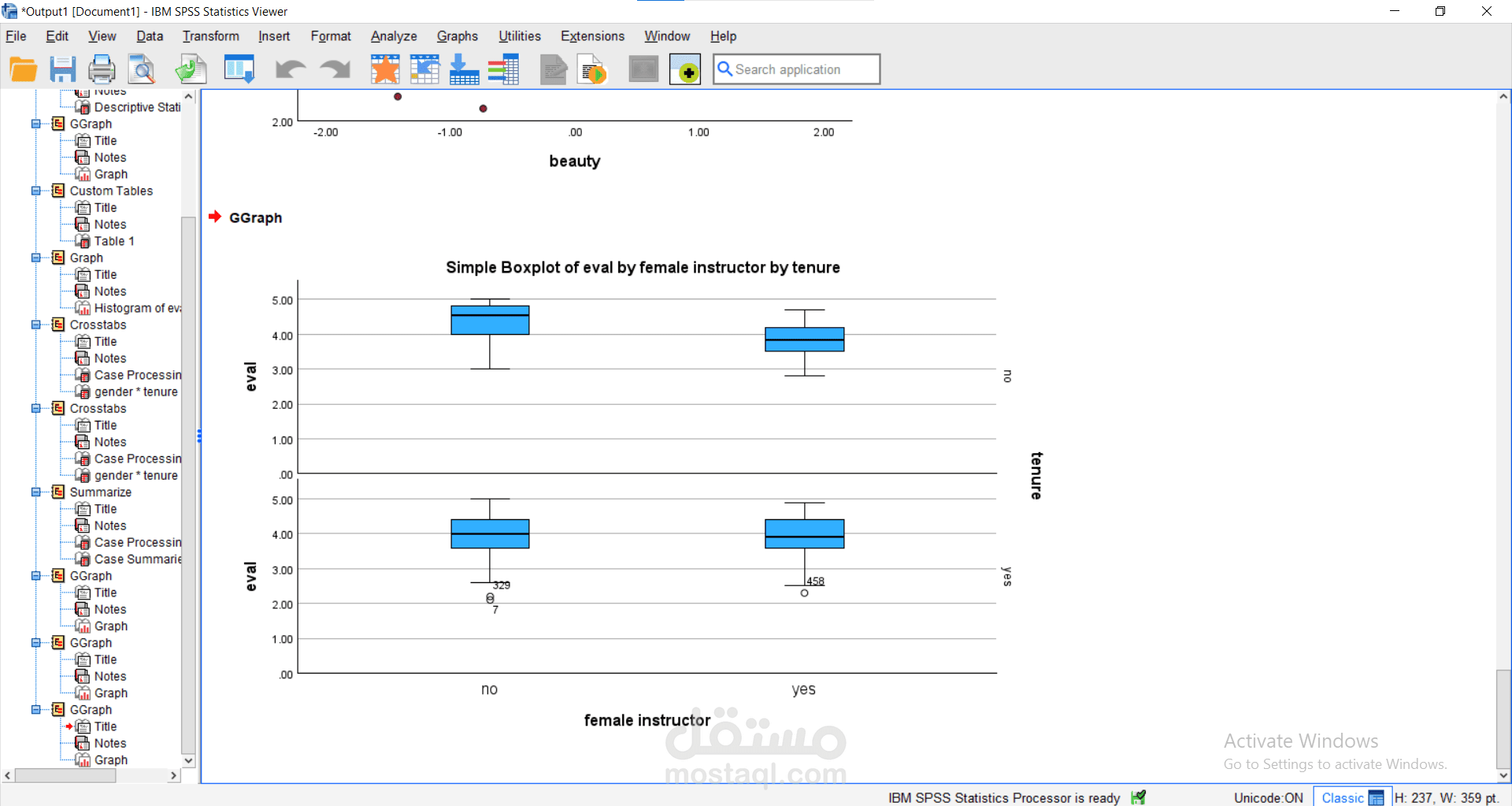Image resolution: width=1512 pixels, height=806 pixels.
Task: Click the Go to Data star icon
Action: [385, 69]
